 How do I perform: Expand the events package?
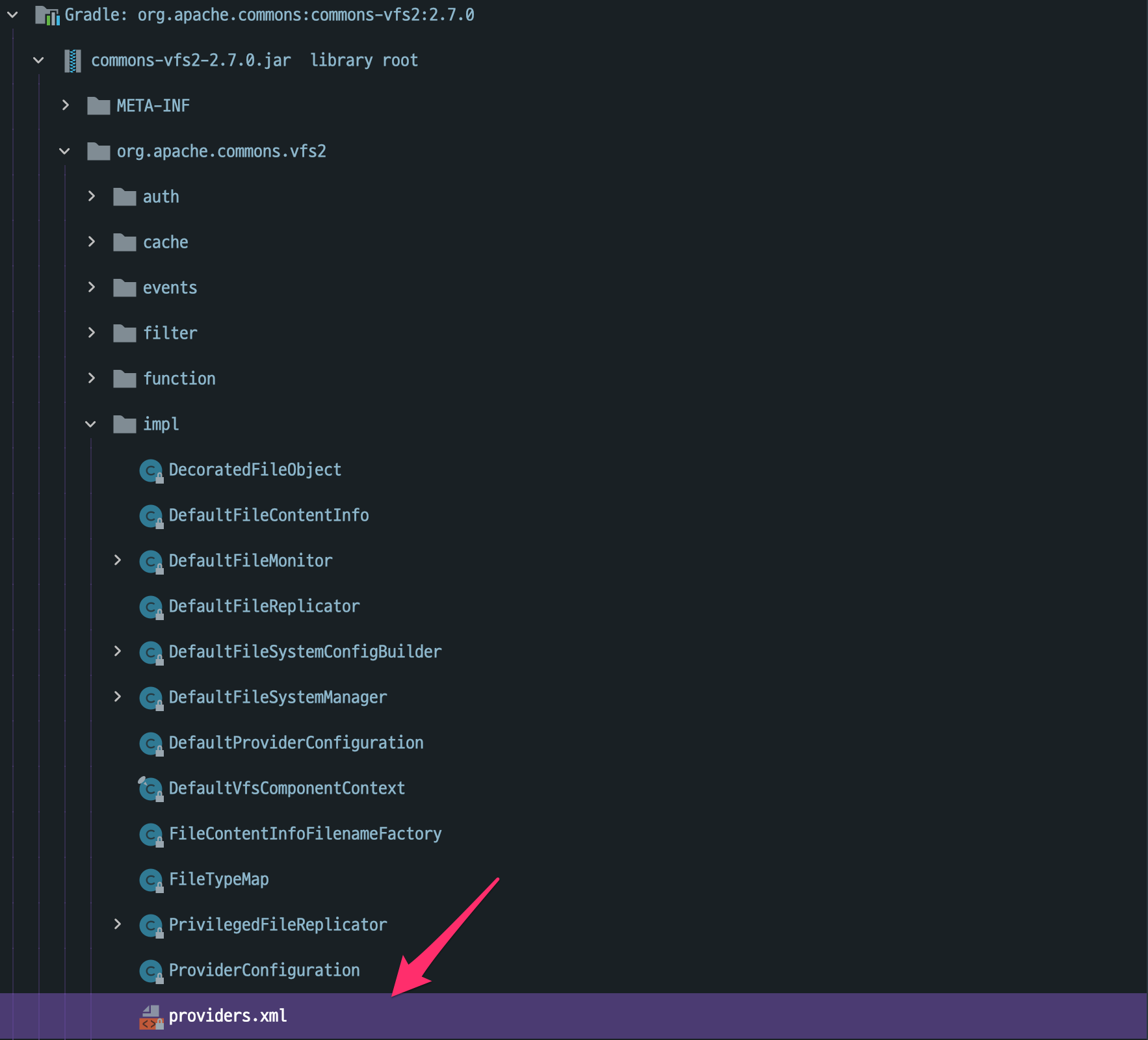[91, 287]
